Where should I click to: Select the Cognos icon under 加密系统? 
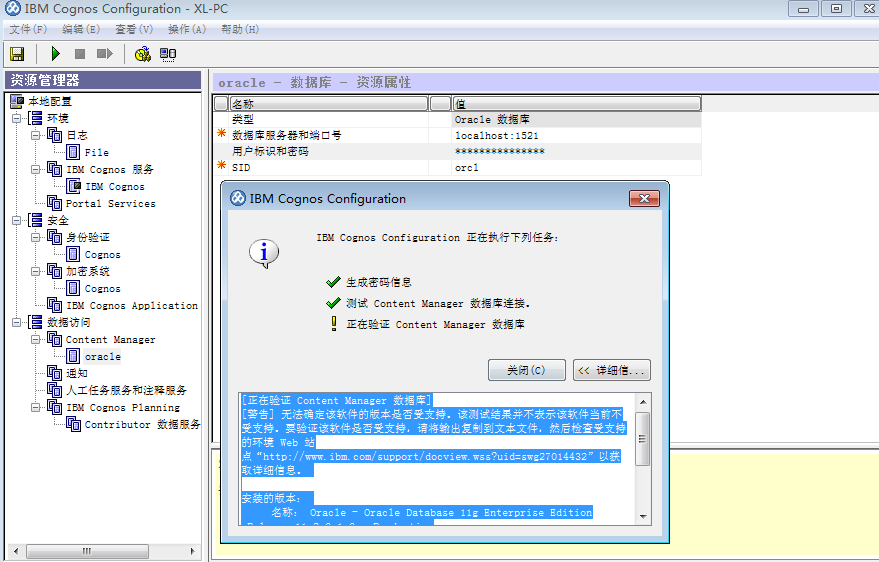tap(73, 288)
